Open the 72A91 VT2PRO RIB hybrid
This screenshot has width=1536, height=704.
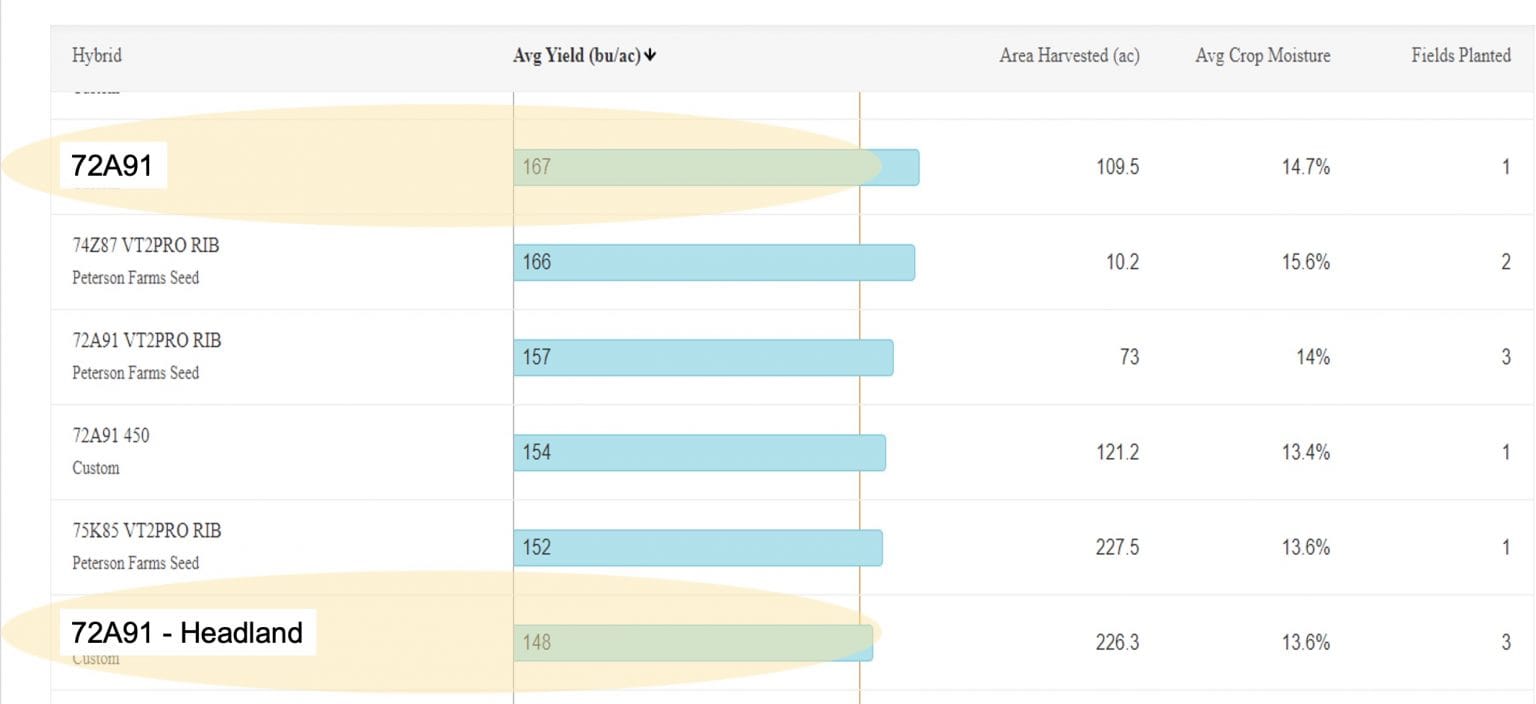coord(146,341)
